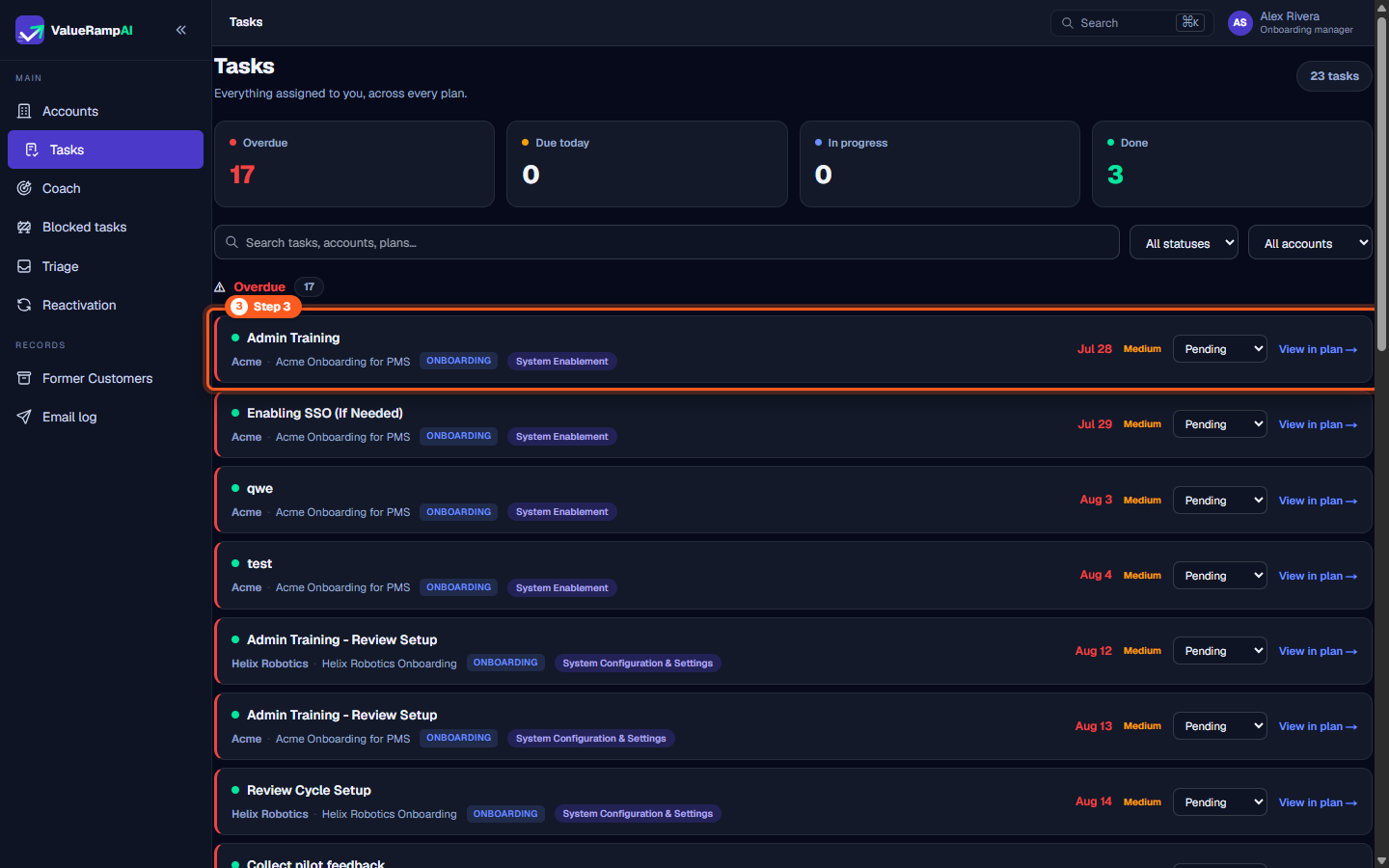
Task: Click the magnifier icon in top search
Action: coord(1068,23)
